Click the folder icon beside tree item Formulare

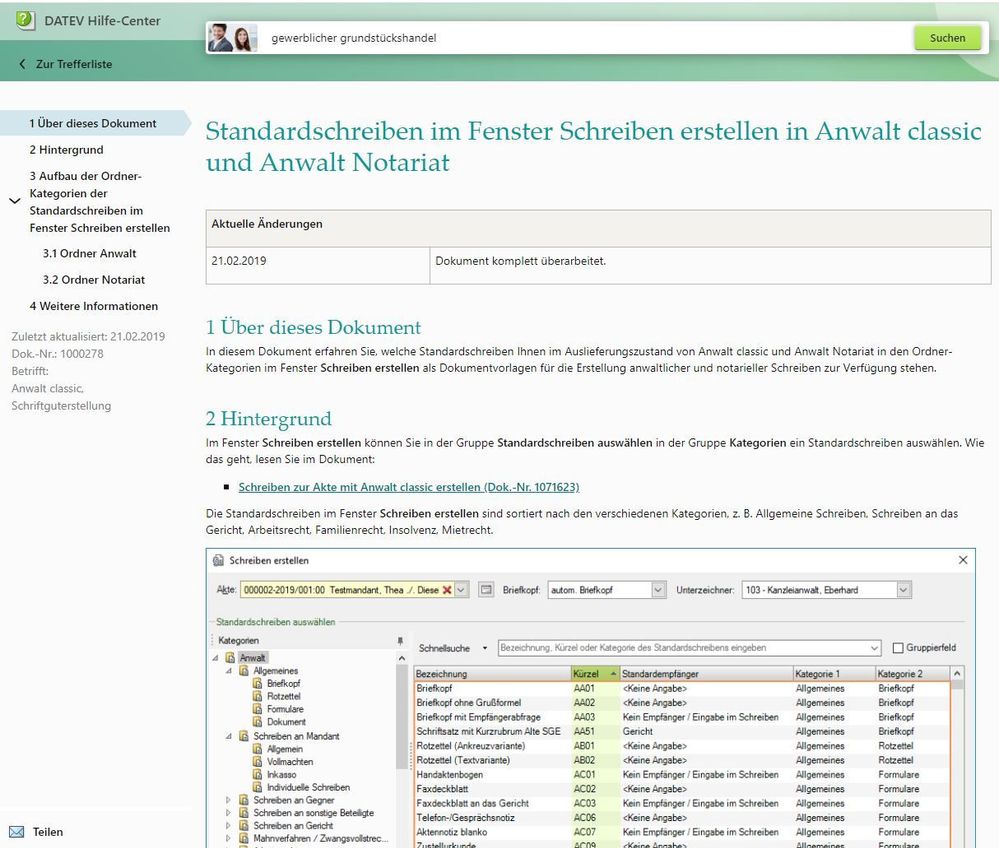click(x=257, y=709)
